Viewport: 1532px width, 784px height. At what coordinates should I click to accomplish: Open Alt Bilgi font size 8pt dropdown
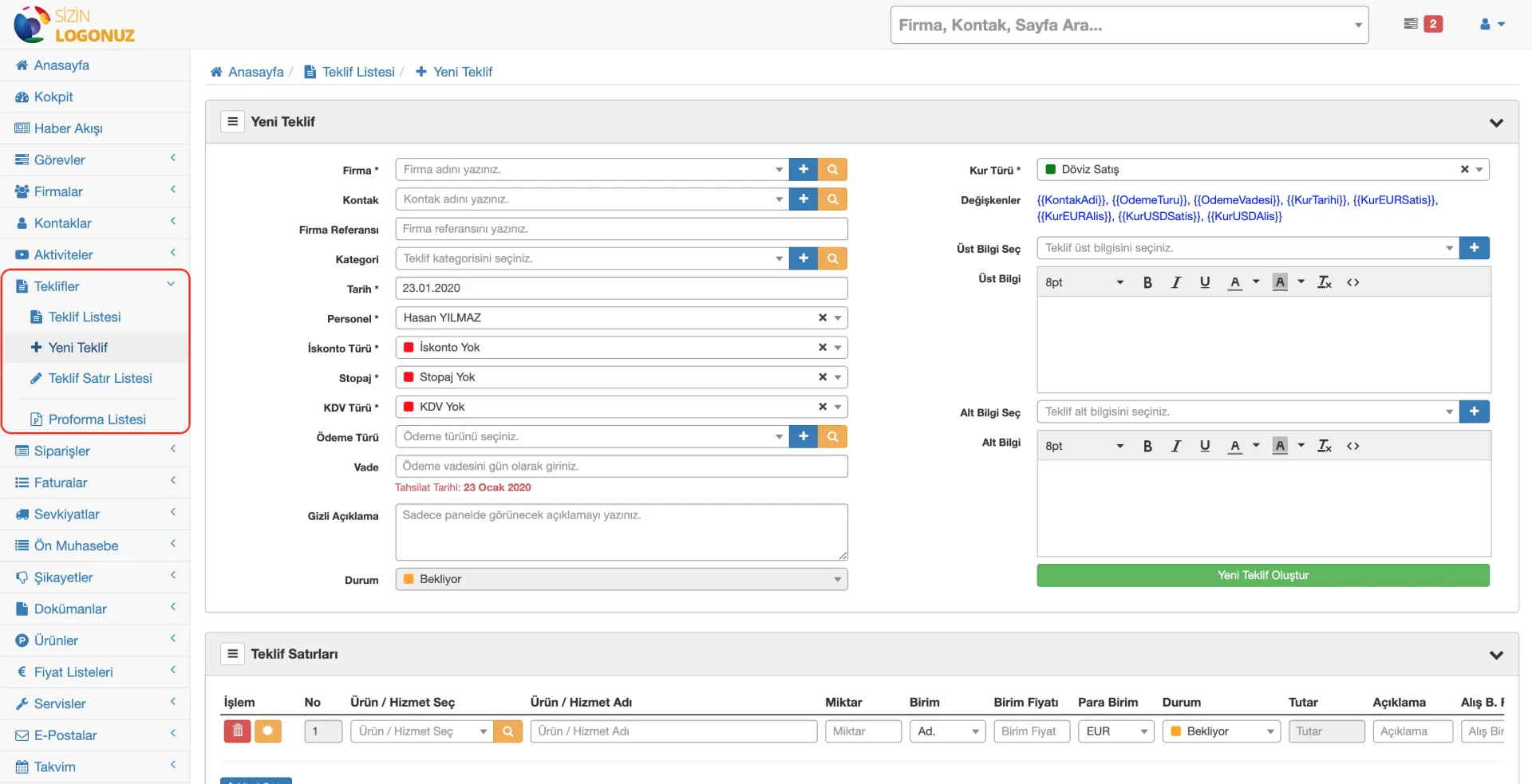[x=1084, y=446]
